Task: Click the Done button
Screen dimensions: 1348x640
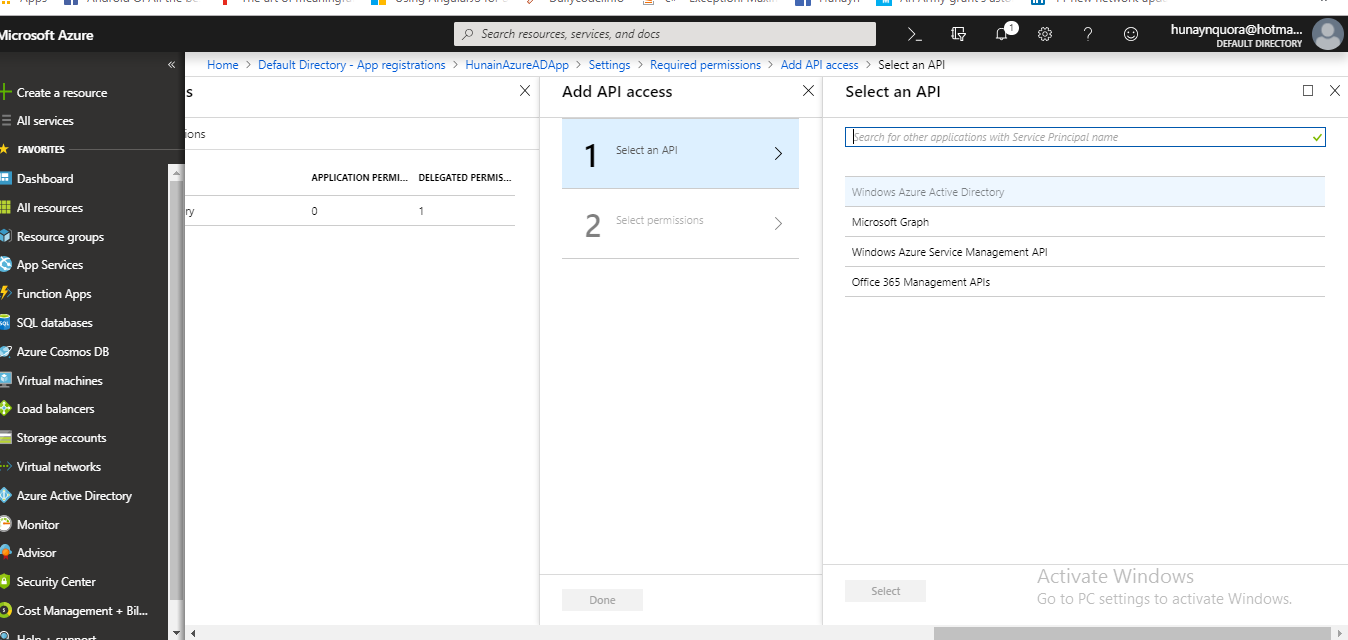Action: pyautogui.click(x=602, y=600)
